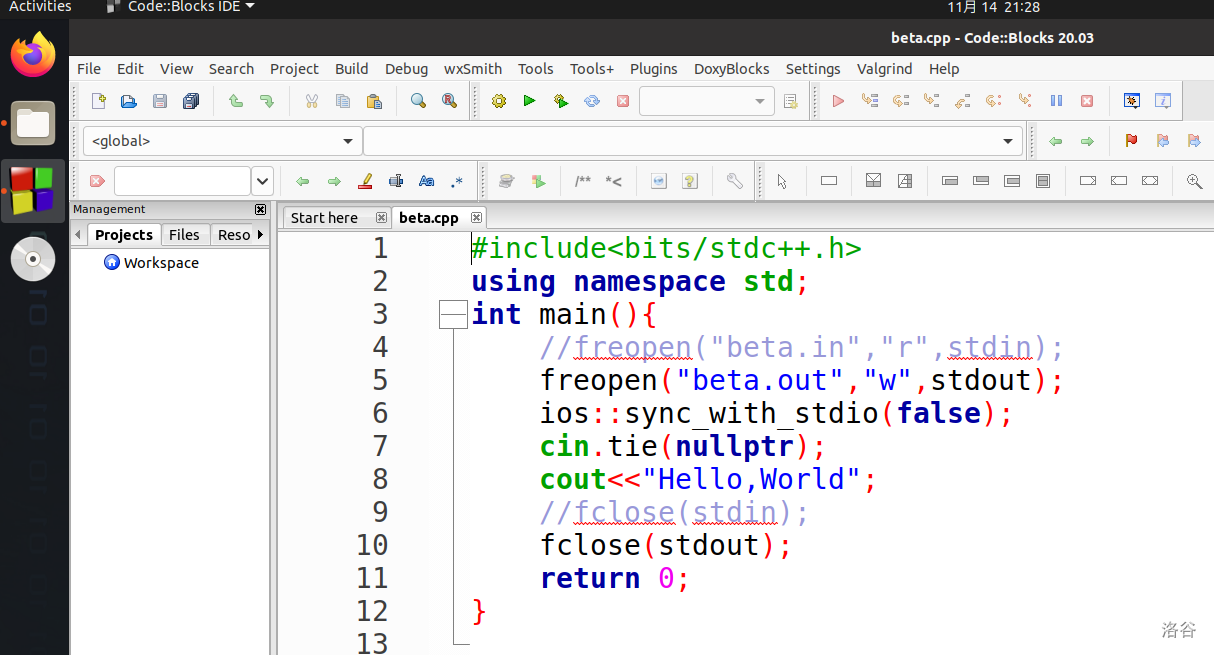Start the debugger with red play icon
1214x655 pixels.
pyautogui.click(x=838, y=101)
